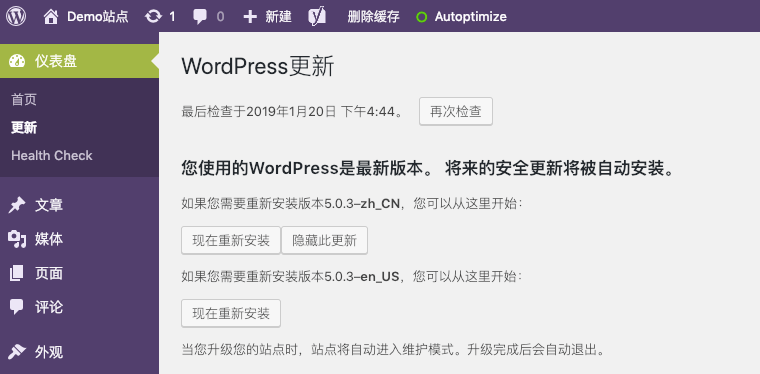This screenshot has width=760, height=374.
Task: Click the plus icon for 新建
Action: click(250, 17)
